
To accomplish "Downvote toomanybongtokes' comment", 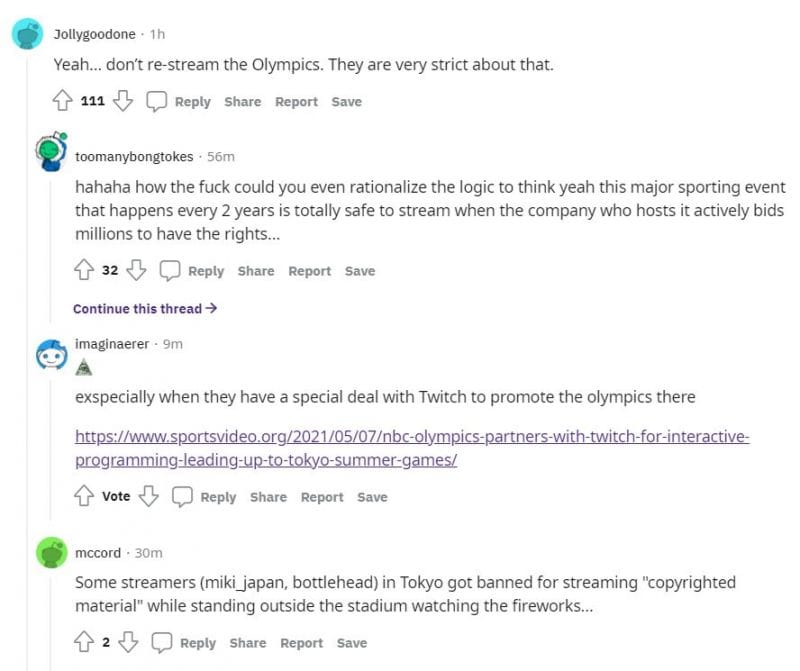I will pyautogui.click(x=138, y=270).
